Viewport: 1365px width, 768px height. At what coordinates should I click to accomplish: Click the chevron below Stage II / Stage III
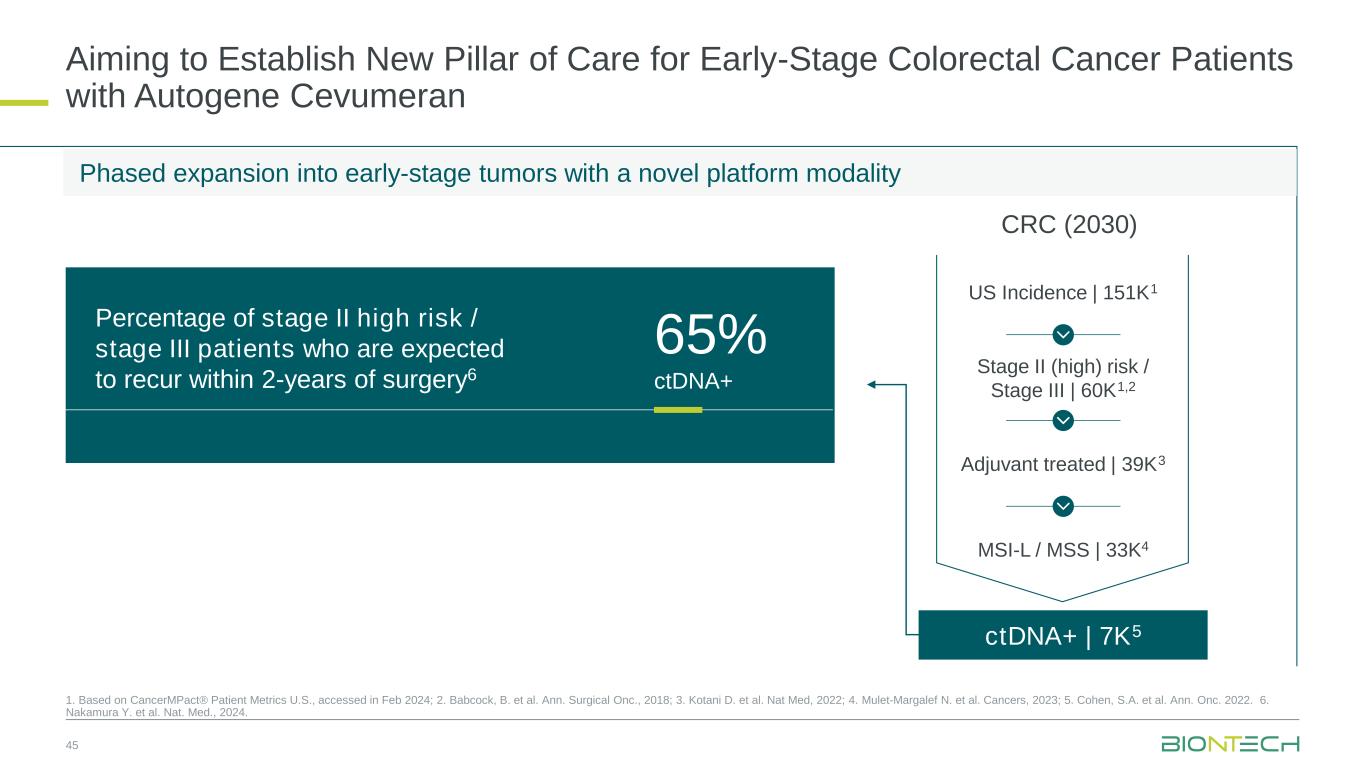(x=1063, y=421)
